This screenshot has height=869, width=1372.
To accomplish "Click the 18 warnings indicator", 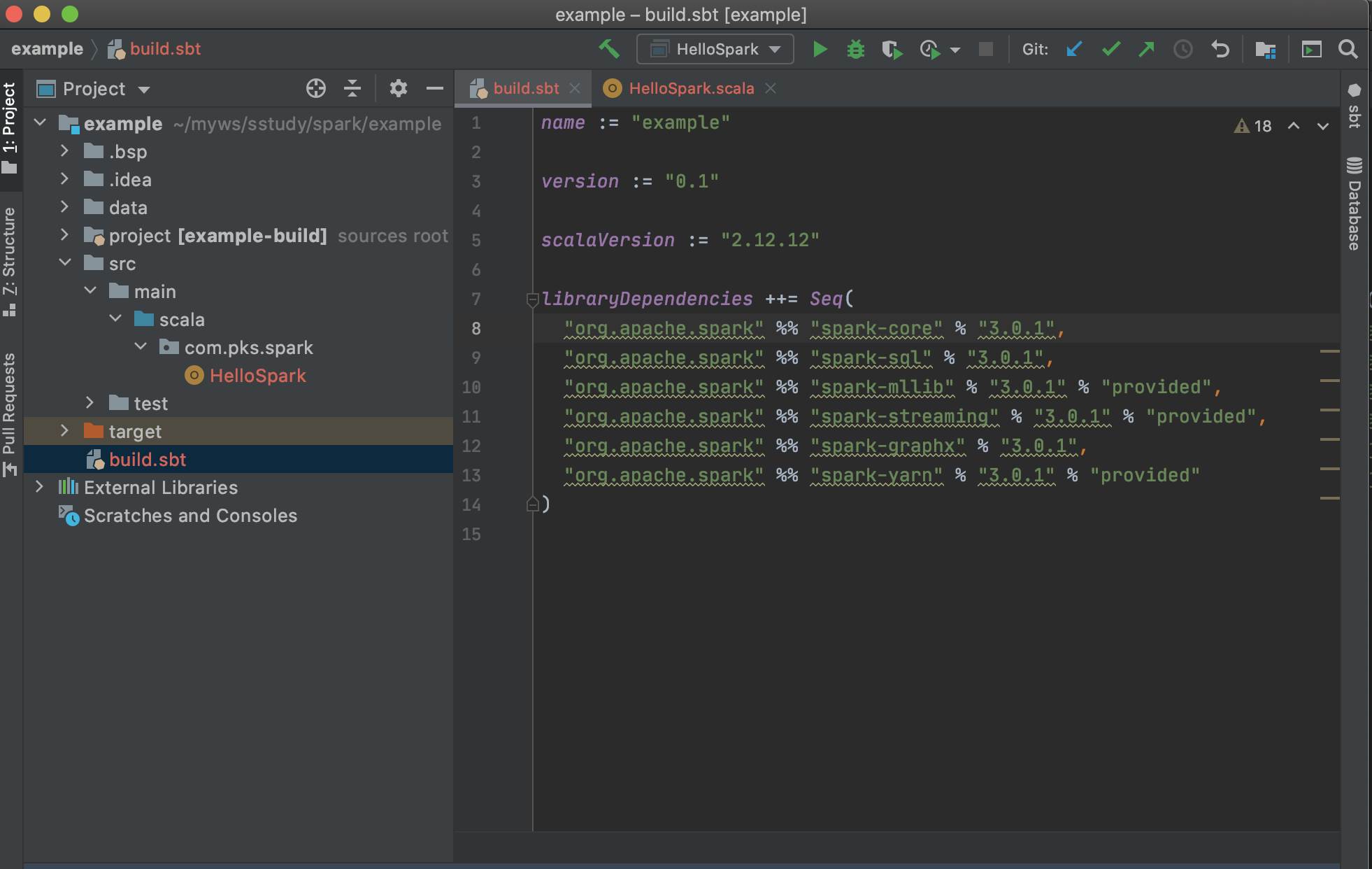I will pyautogui.click(x=1252, y=126).
